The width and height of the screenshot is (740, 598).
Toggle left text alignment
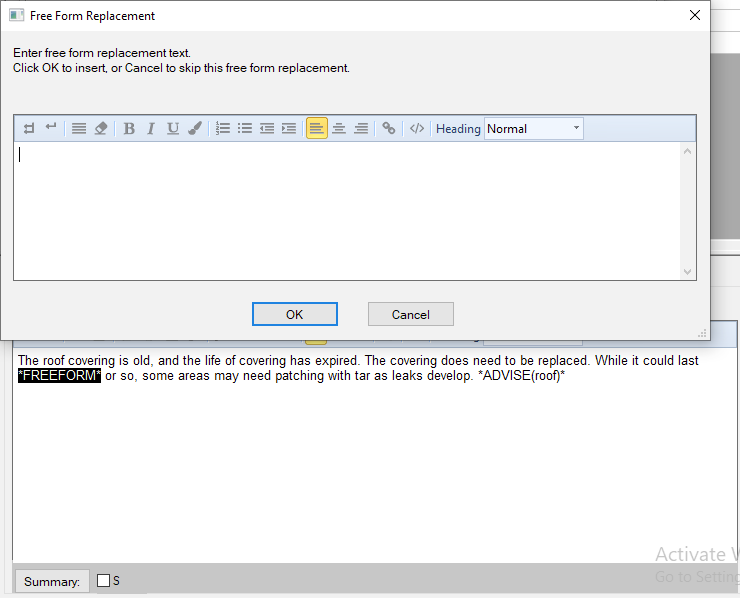(x=316, y=128)
